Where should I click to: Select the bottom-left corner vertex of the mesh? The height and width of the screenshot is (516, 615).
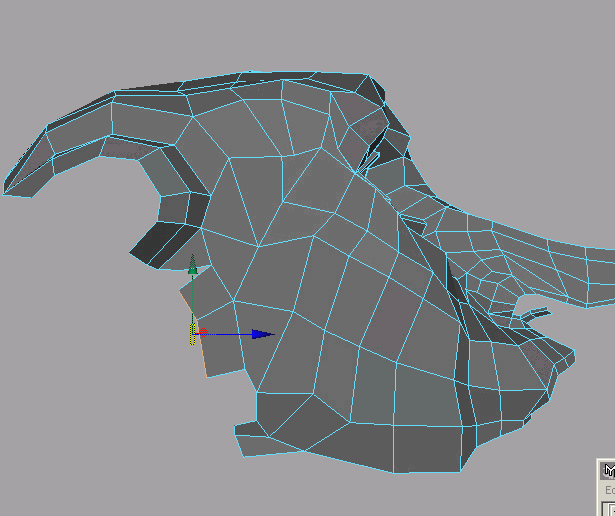[x=238, y=429]
